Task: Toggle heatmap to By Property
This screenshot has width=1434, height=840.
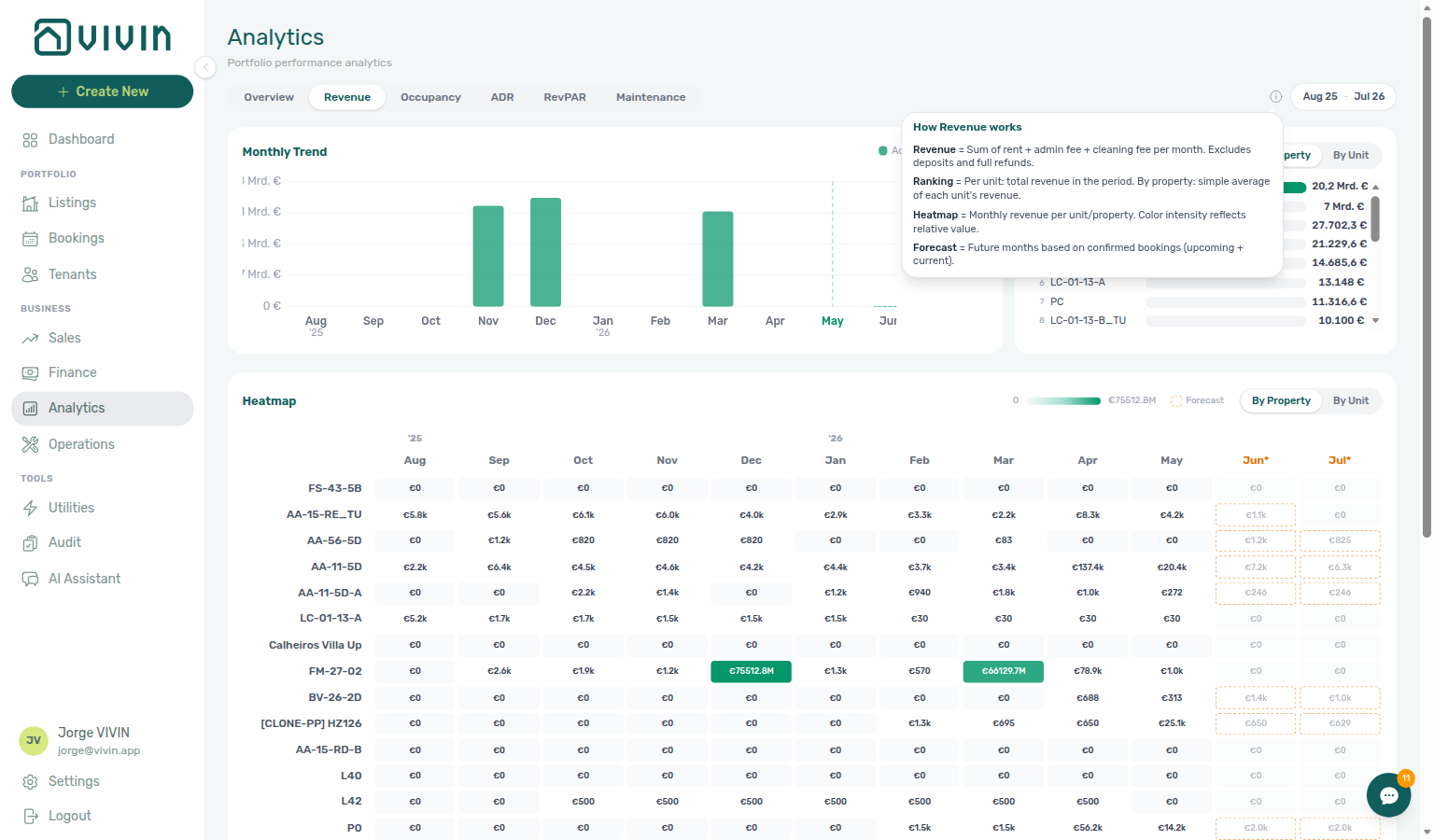Action: coord(1281,401)
